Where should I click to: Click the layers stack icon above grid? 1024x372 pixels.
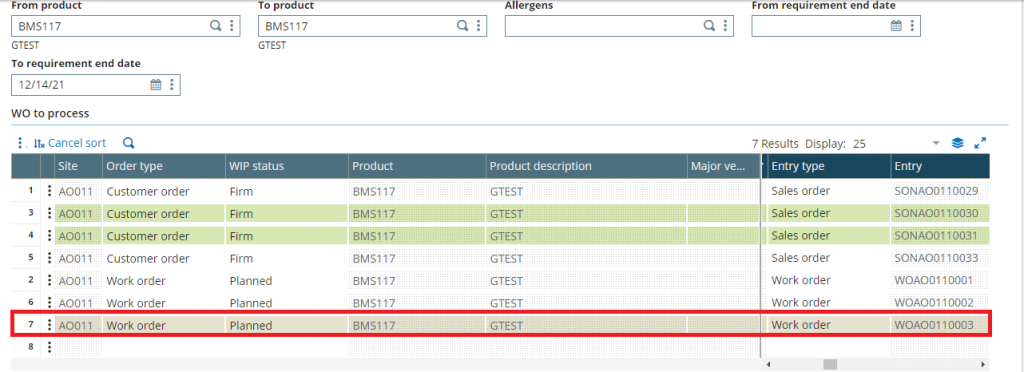pyautogui.click(x=957, y=143)
